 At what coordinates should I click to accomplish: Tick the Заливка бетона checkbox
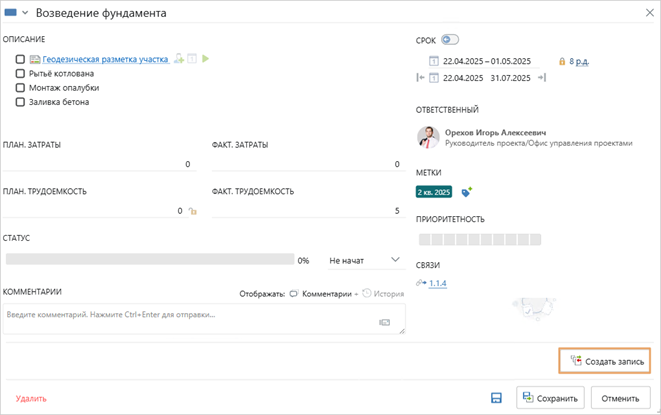[20, 102]
